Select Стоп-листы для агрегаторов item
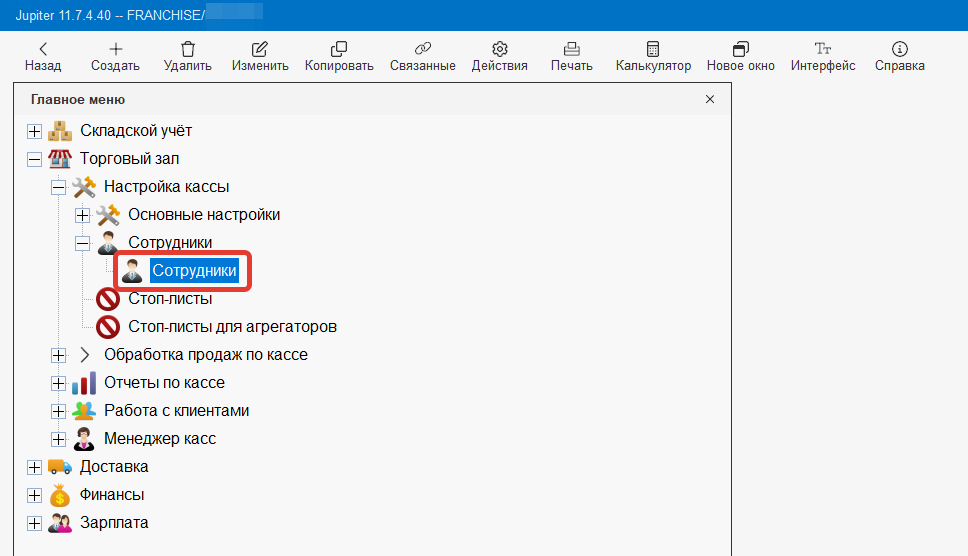 [x=232, y=327]
